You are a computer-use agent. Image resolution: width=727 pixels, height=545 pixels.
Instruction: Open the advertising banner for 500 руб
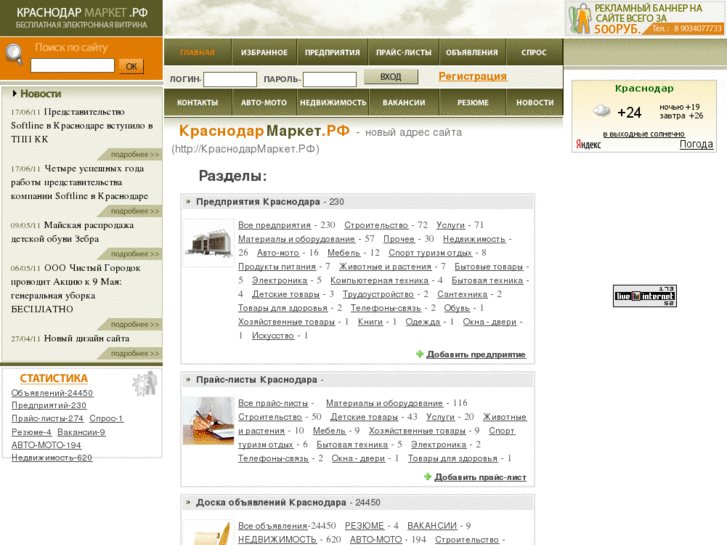[646, 19]
